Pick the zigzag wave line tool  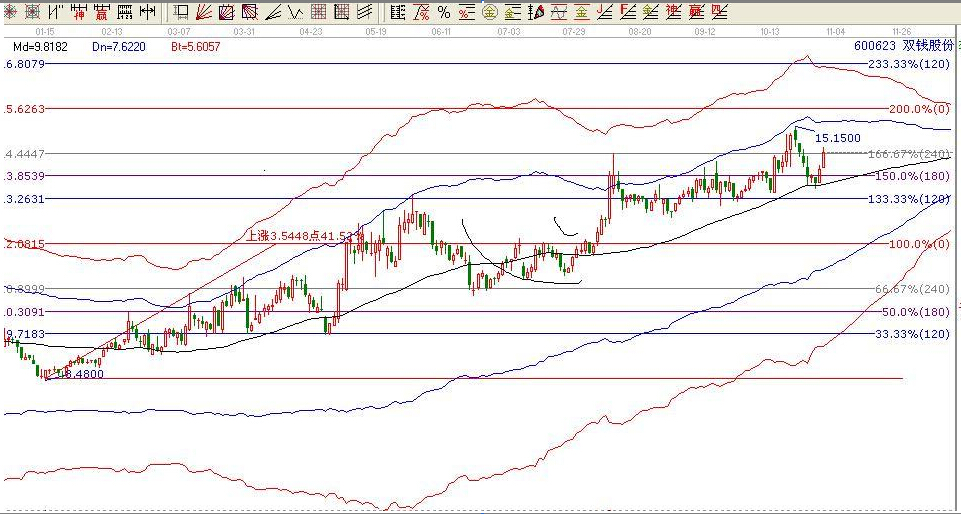point(296,12)
